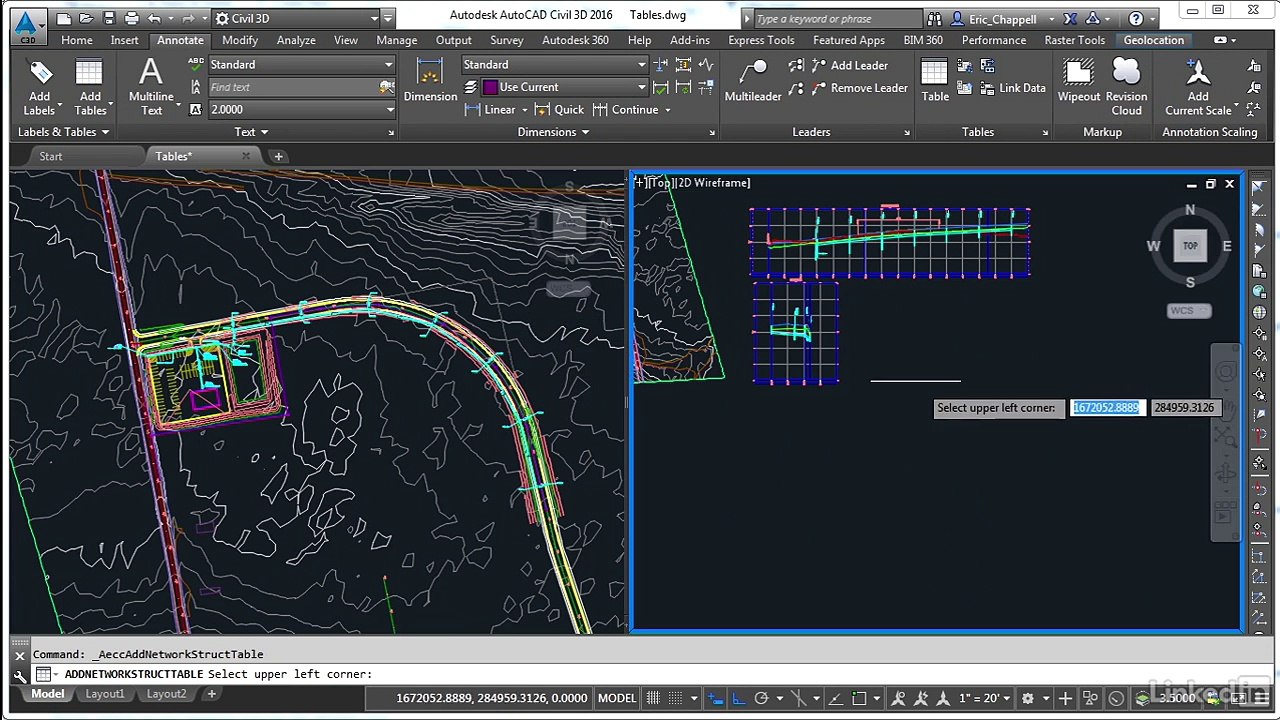The image size is (1280, 720).
Task: Click the New drawing icon in quick access toolbar
Action: 62,18
